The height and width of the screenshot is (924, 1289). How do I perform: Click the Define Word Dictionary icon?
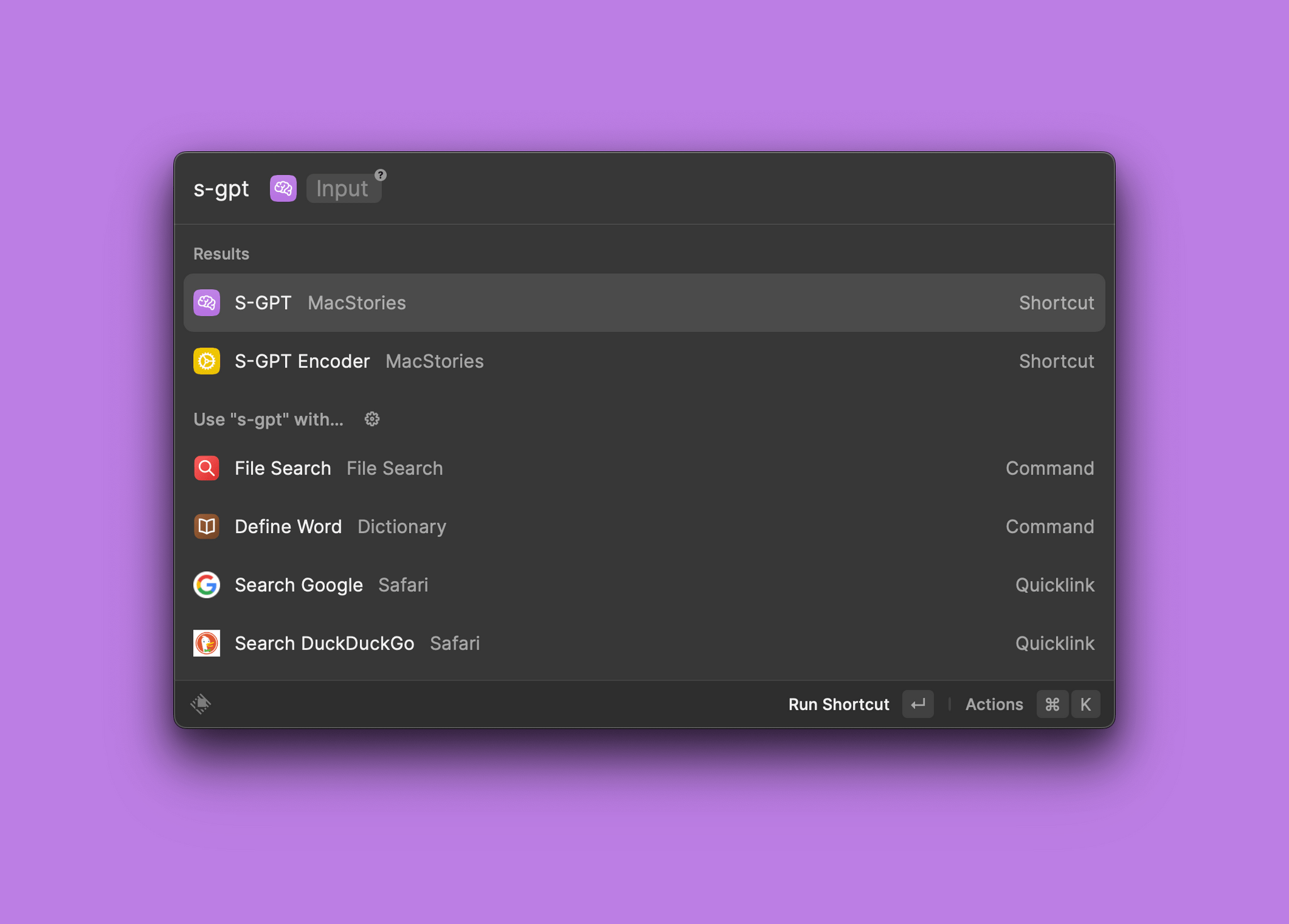207,526
